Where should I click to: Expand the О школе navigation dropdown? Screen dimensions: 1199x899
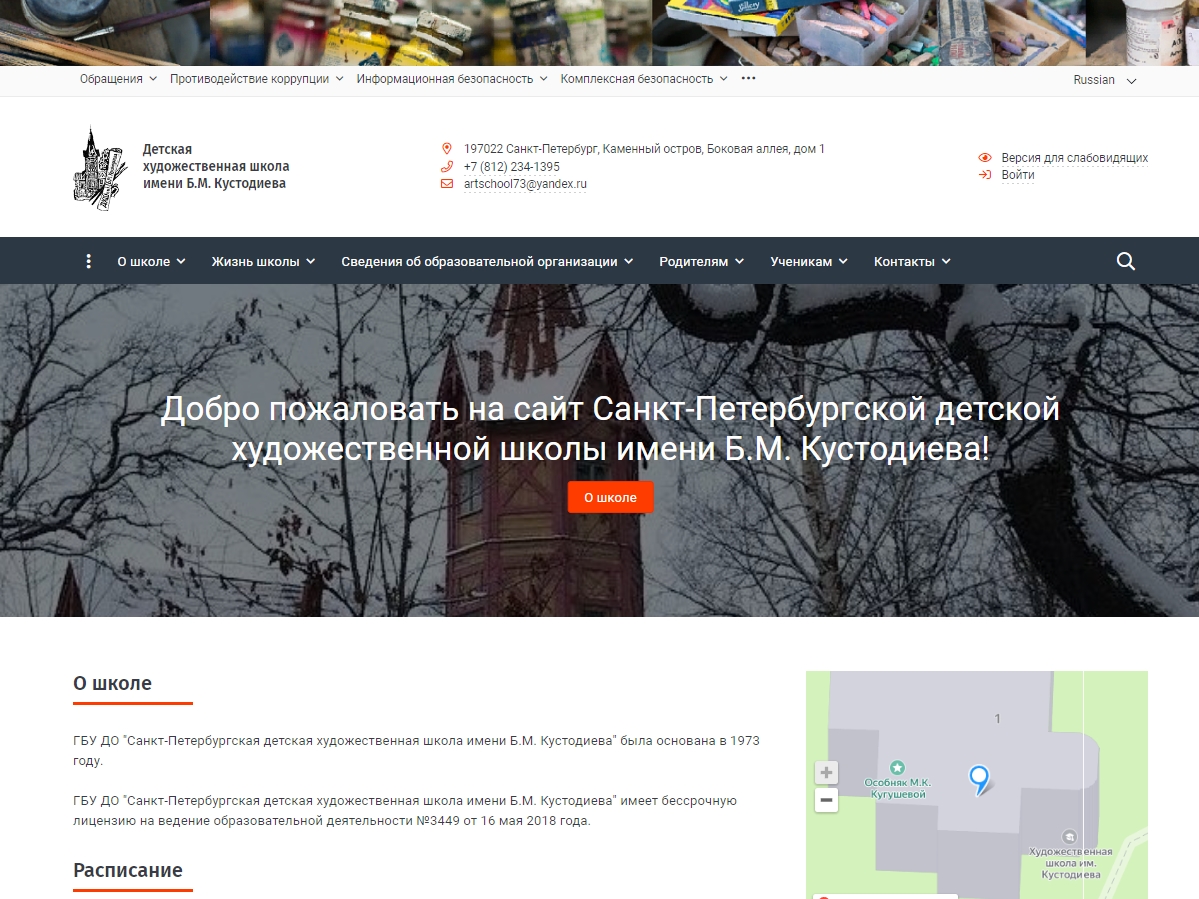(x=148, y=261)
